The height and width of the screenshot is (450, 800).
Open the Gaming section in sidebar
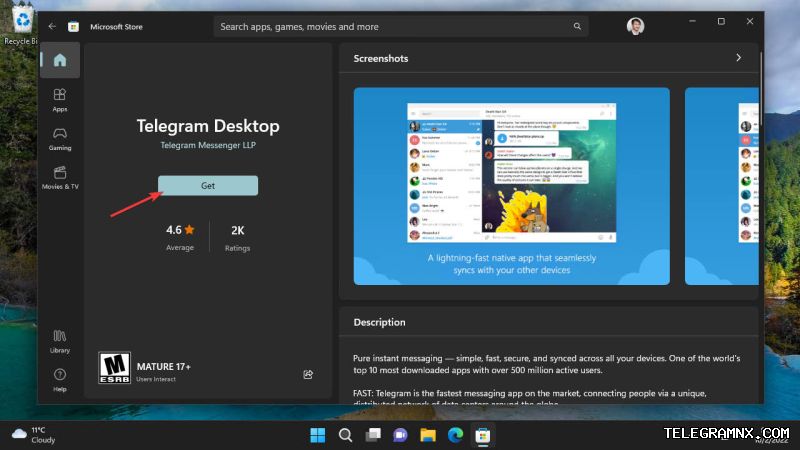pyautogui.click(x=60, y=139)
